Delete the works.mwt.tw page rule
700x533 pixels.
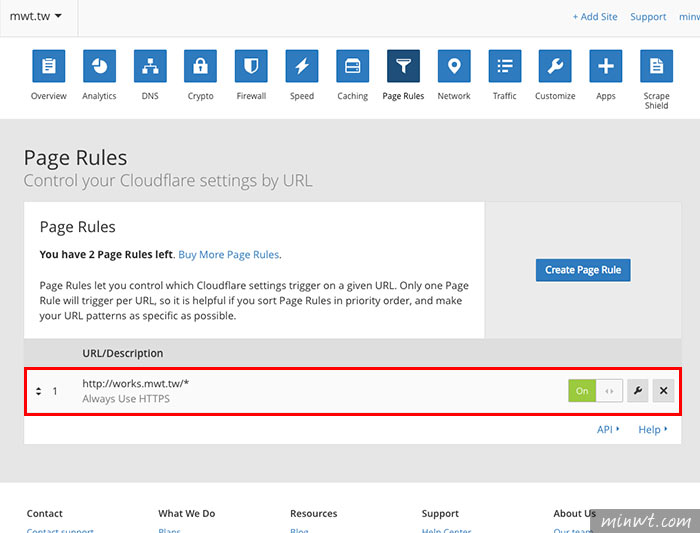click(x=663, y=391)
